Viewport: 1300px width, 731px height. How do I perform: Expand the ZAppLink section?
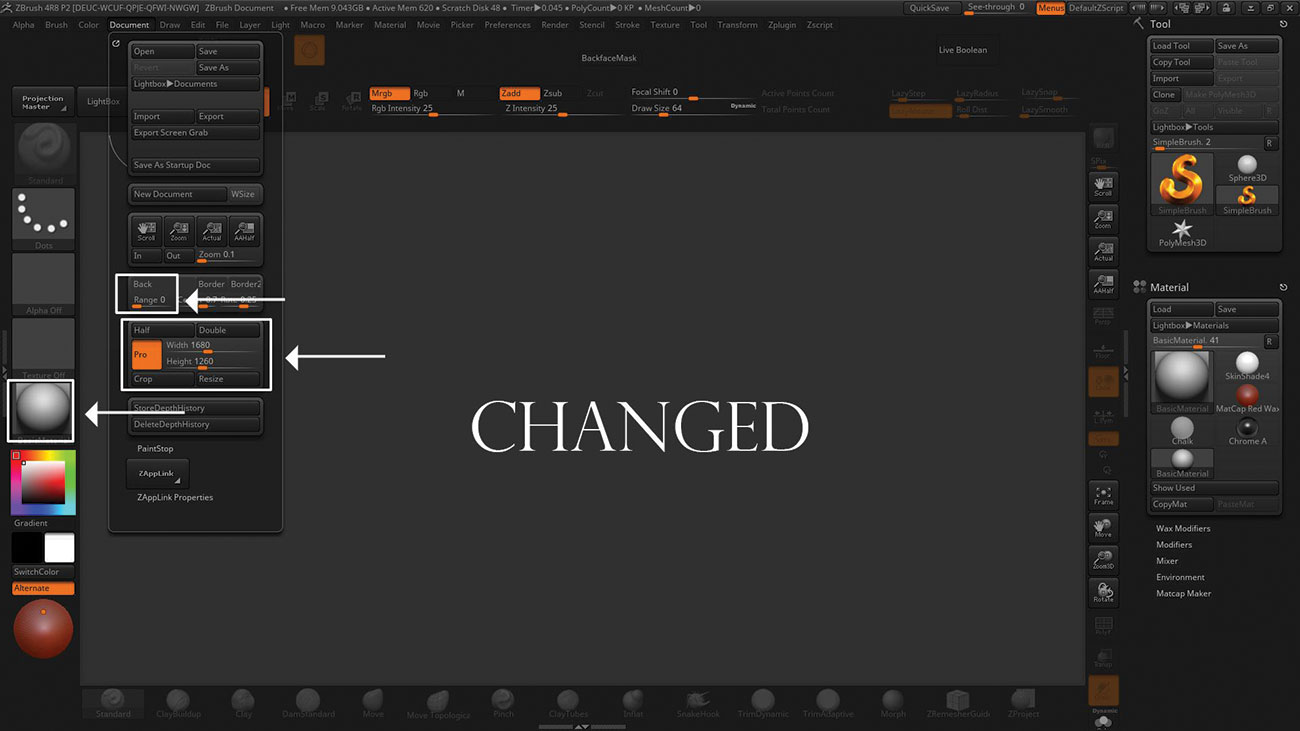click(x=157, y=473)
